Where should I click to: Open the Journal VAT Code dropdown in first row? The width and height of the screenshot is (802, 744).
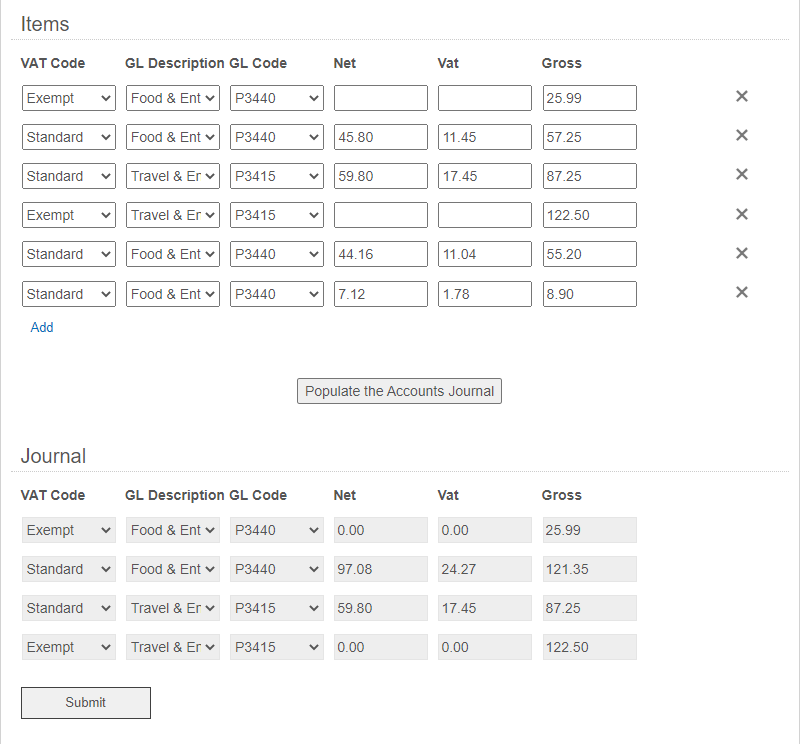pyautogui.click(x=69, y=530)
